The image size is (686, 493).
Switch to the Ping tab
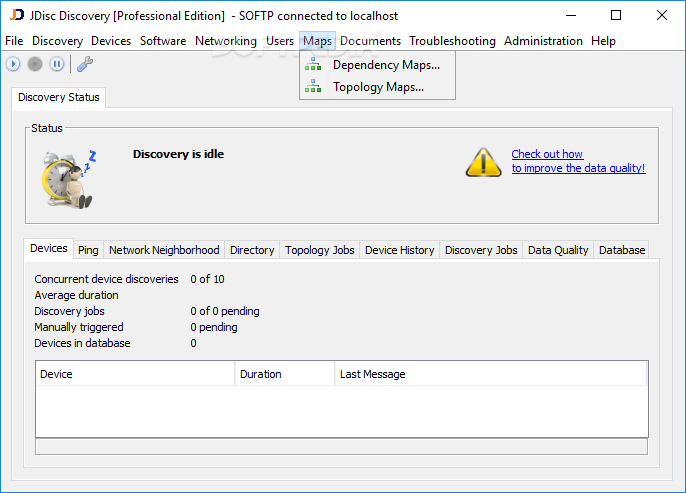click(x=88, y=250)
